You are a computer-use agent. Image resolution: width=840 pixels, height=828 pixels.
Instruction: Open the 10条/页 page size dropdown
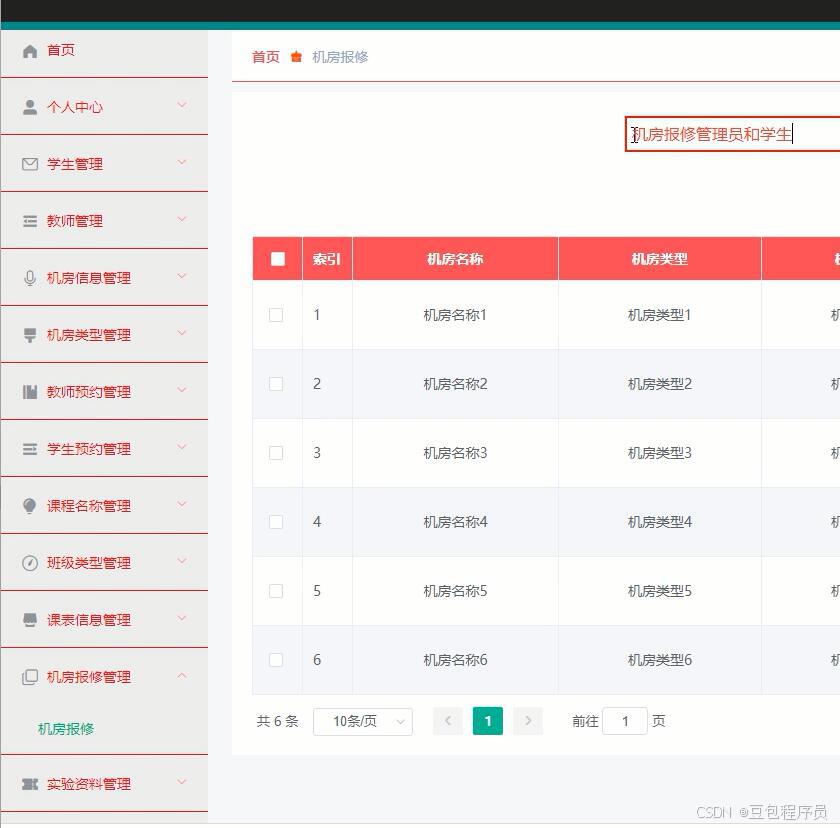[x=362, y=720]
